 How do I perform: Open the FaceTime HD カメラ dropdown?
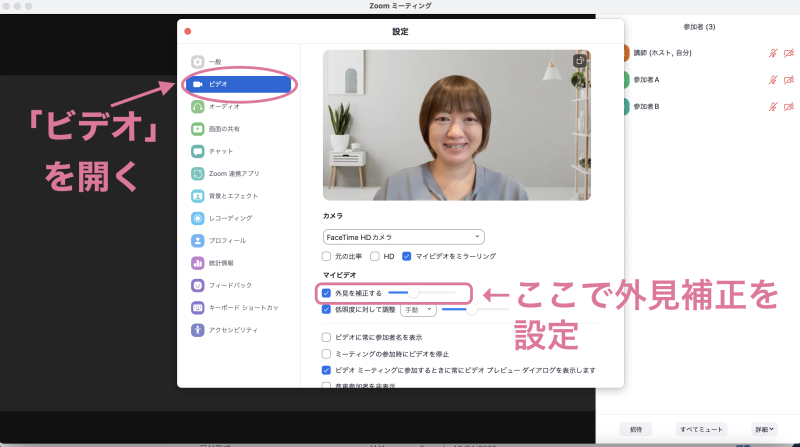pos(404,237)
